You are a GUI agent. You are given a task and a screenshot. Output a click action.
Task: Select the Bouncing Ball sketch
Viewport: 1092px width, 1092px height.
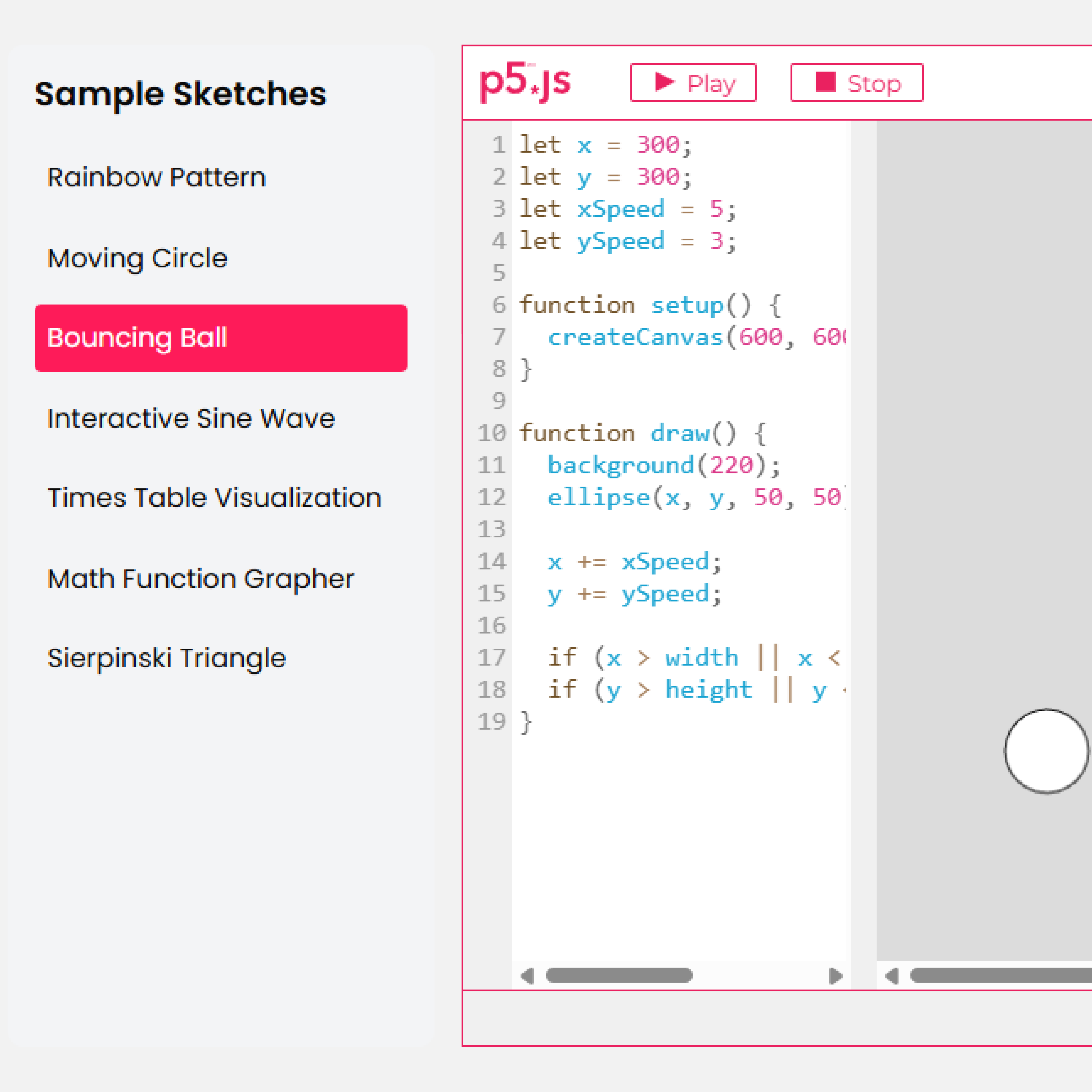pos(220,338)
